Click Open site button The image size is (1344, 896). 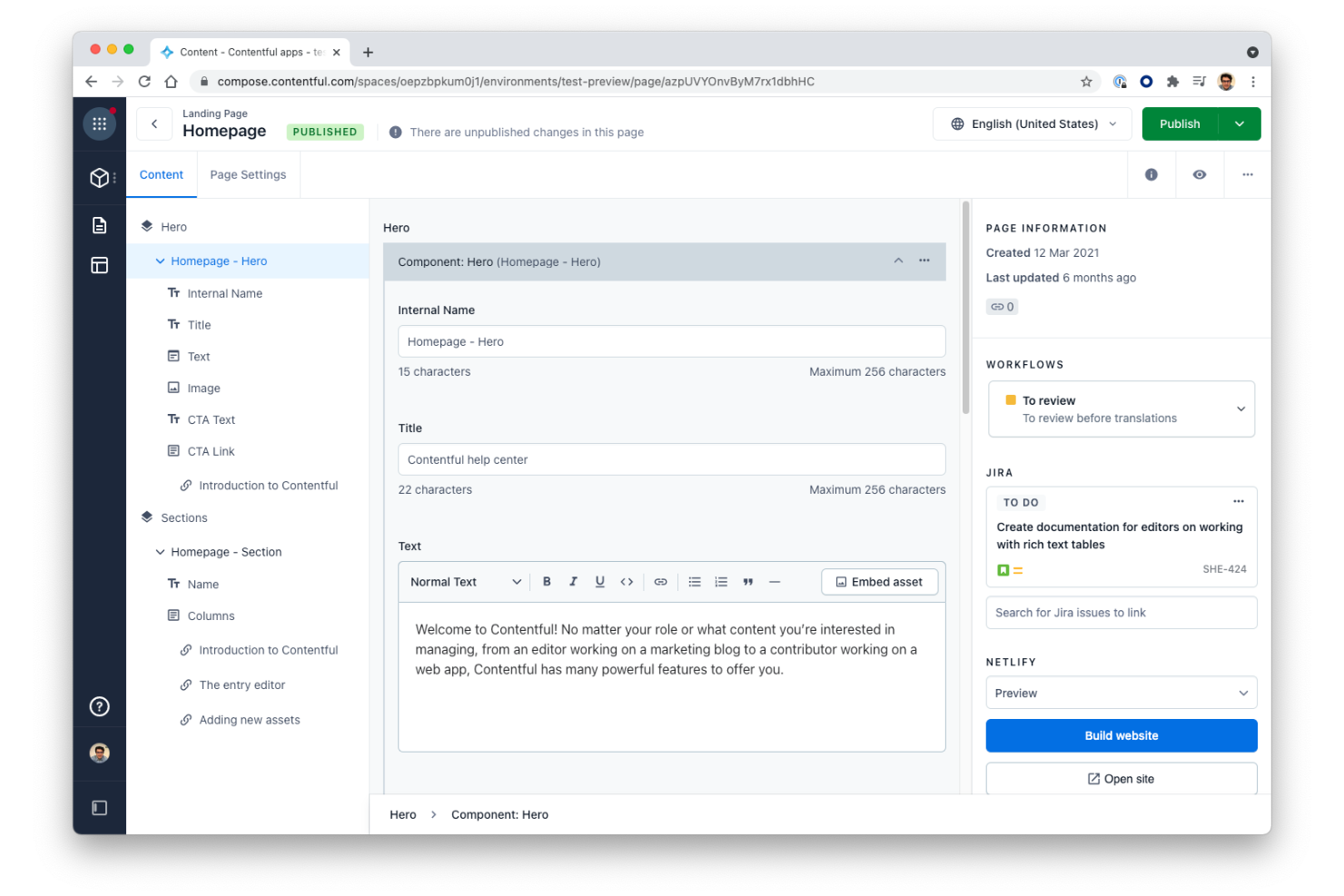tap(1122, 779)
